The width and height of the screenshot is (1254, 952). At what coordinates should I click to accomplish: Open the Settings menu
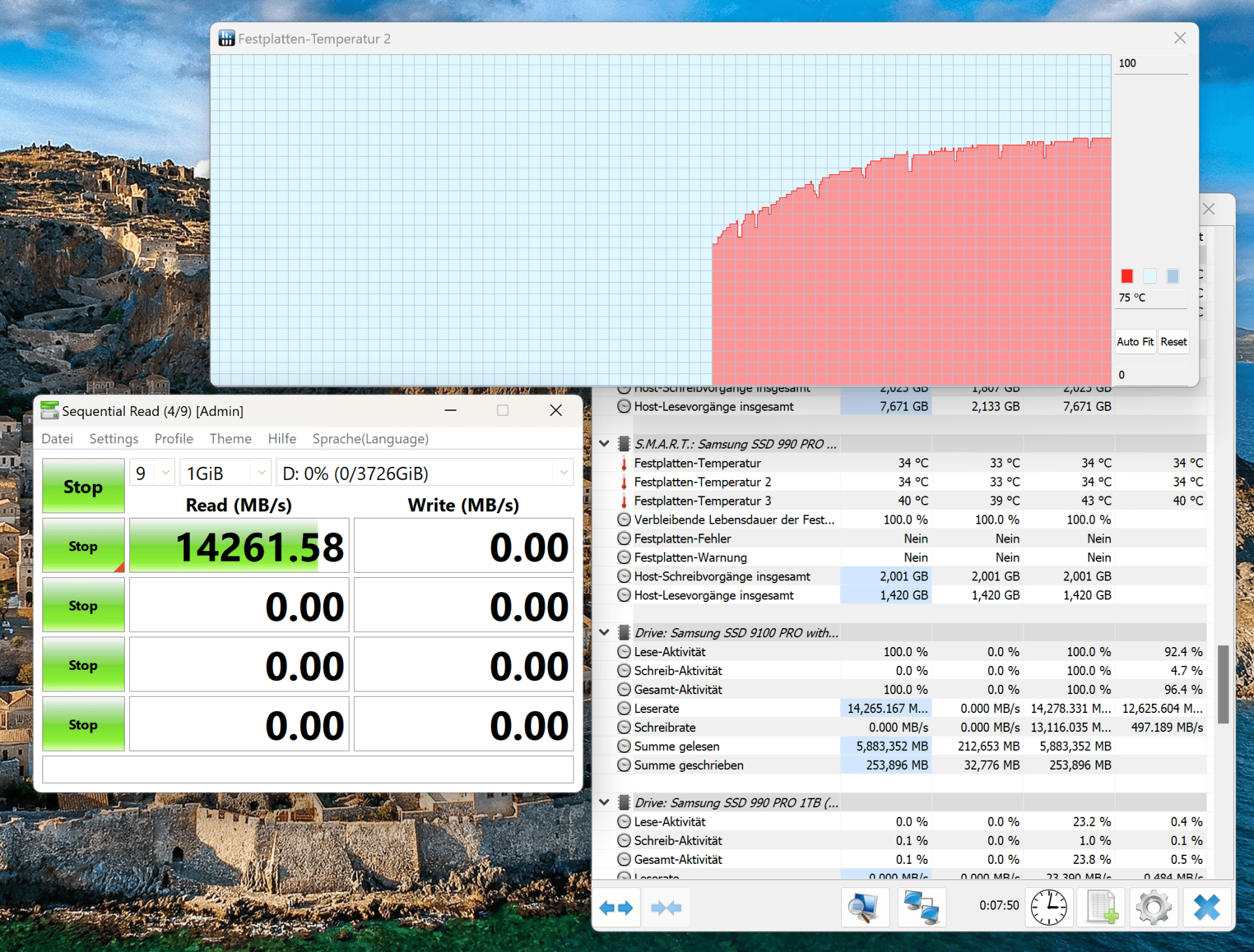point(114,439)
